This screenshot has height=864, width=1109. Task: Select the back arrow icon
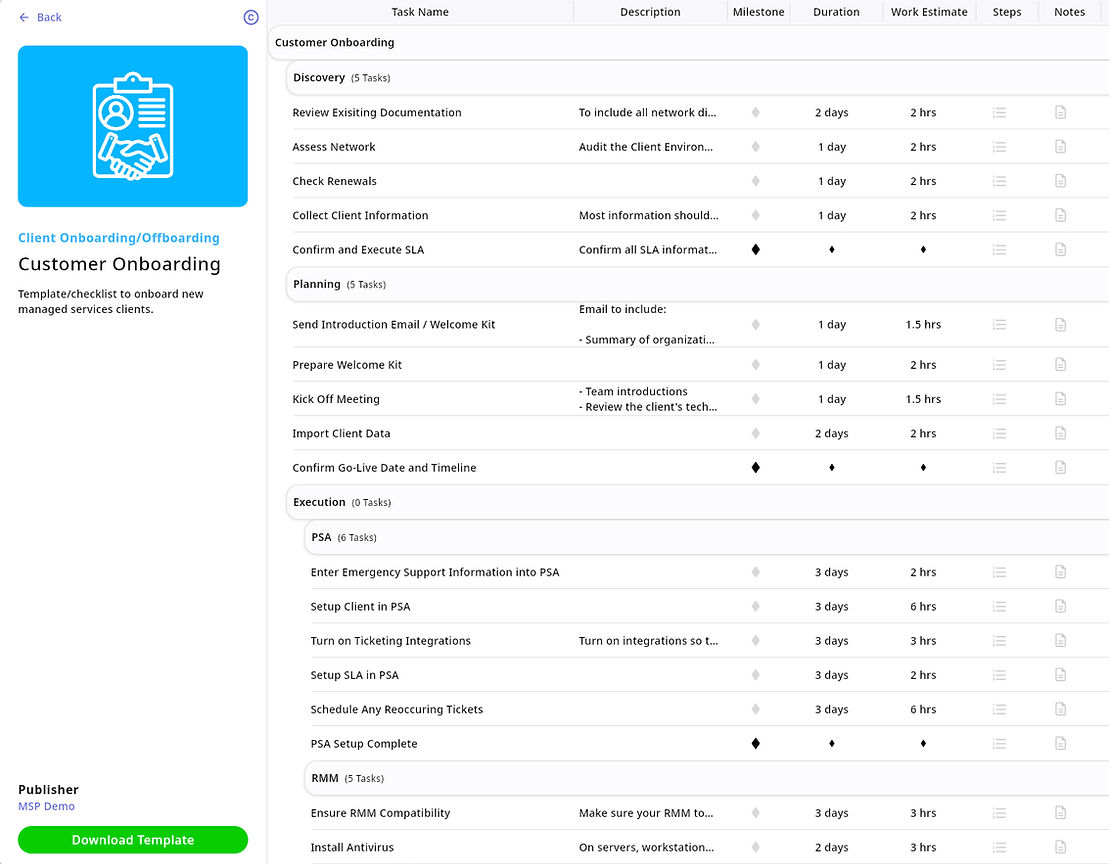tap(22, 17)
